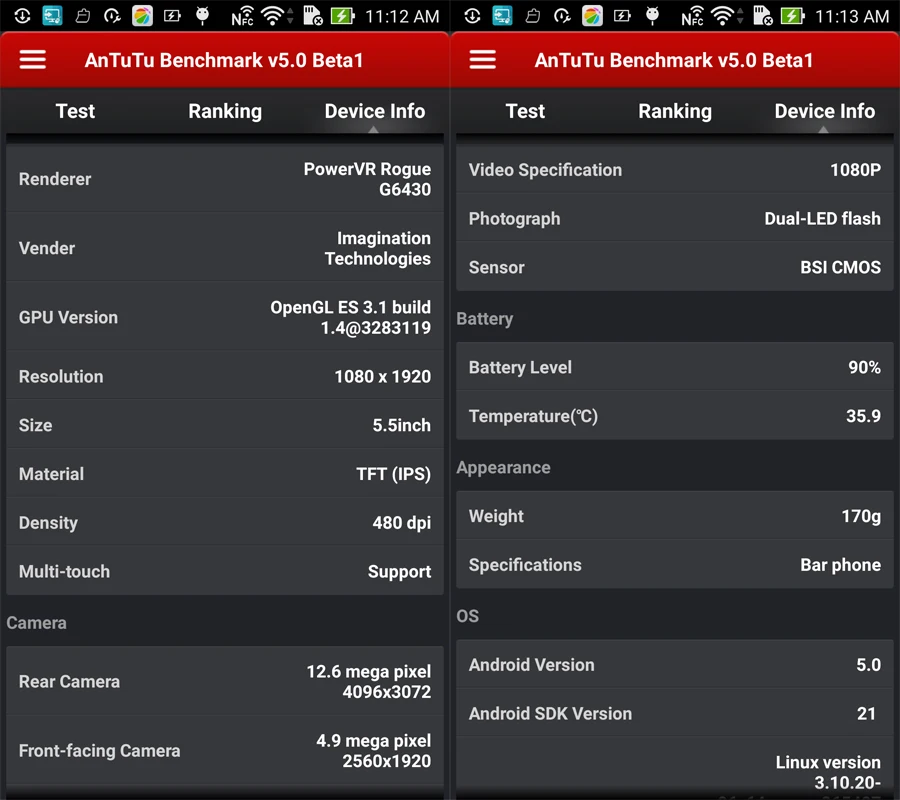The height and width of the screenshot is (800, 900).
Task: Tap green charging battery icon on 11:13 AM bar
Action: pyautogui.click(x=793, y=16)
